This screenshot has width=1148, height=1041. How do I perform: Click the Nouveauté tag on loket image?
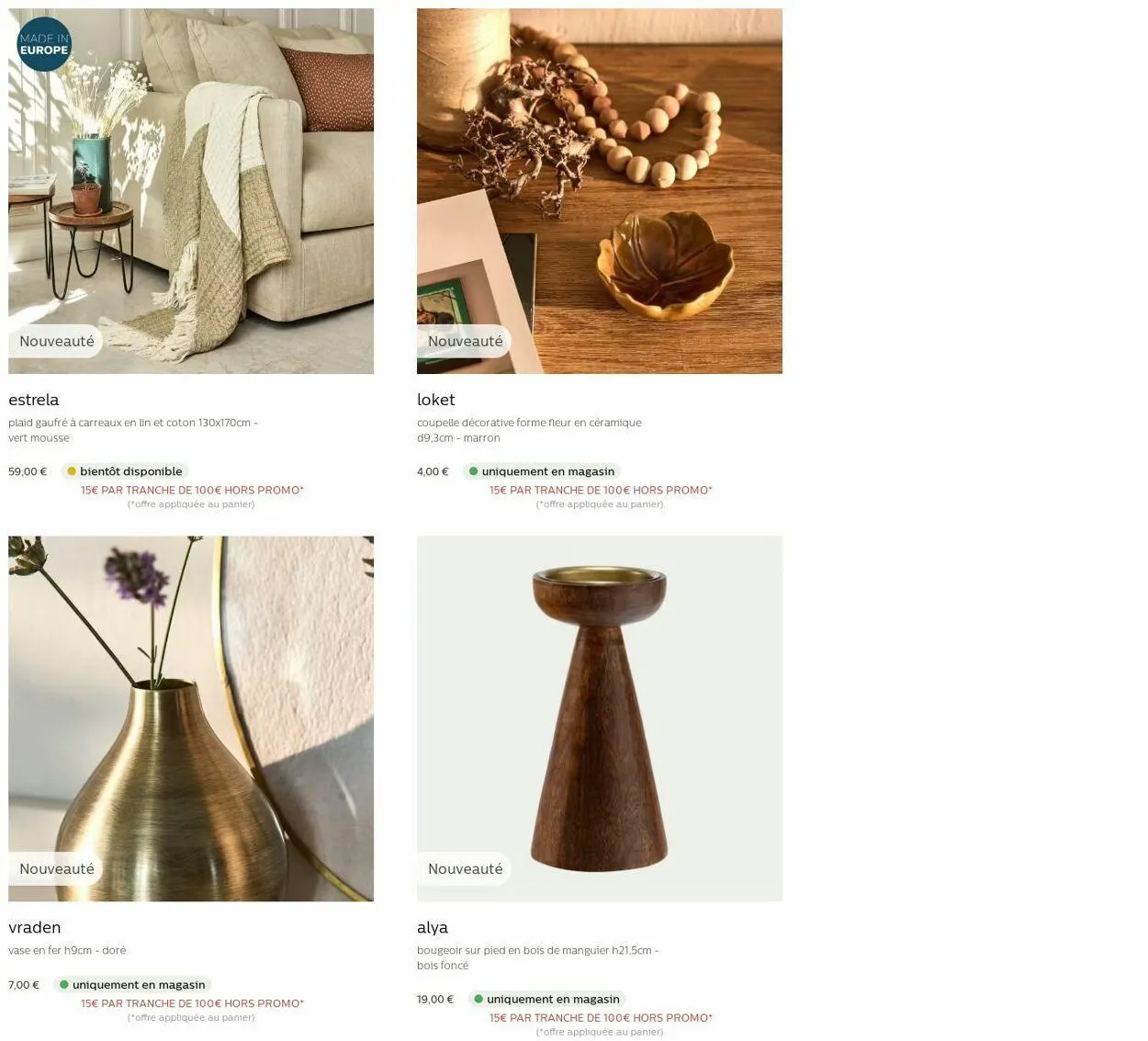(465, 341)
